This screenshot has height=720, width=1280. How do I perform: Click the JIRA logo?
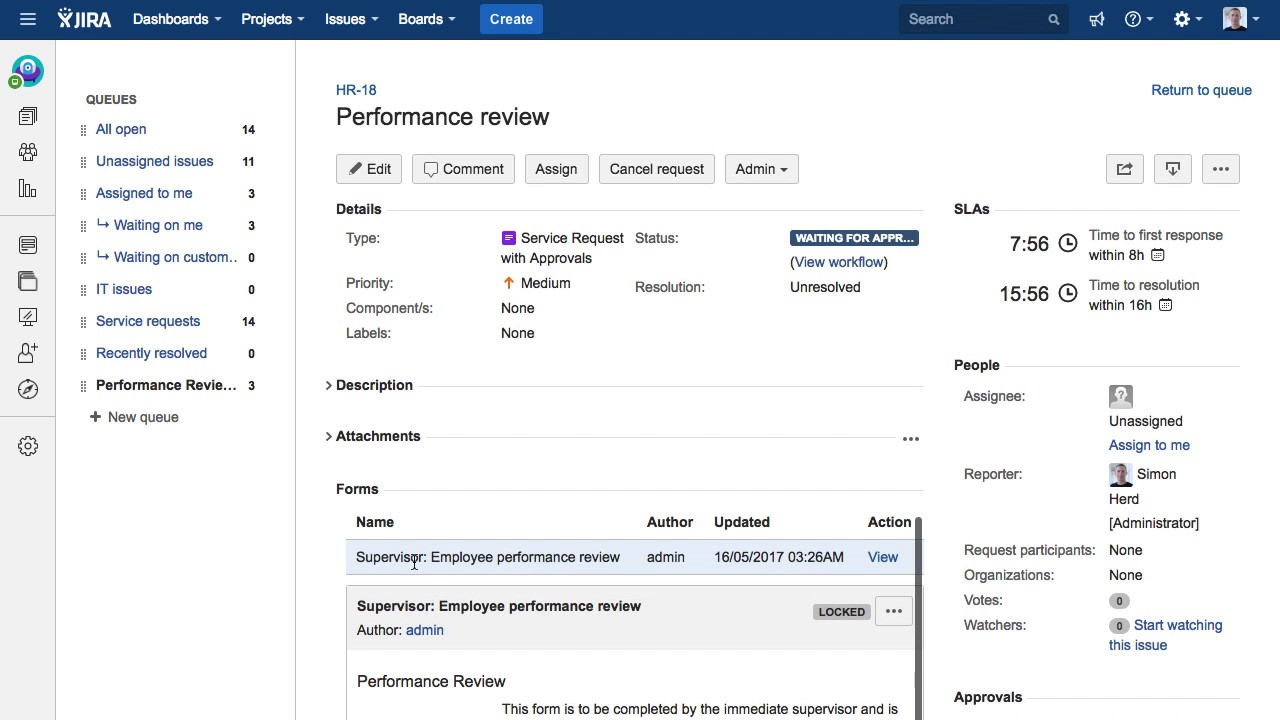84,19
